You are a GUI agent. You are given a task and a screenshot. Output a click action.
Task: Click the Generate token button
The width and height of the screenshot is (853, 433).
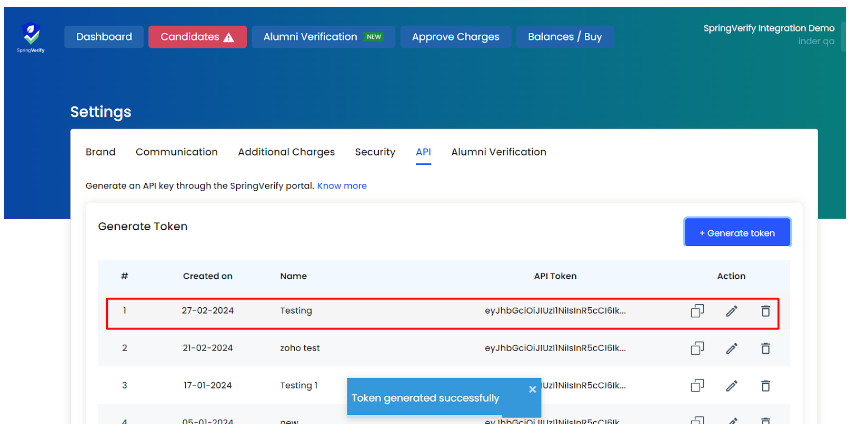(x=737, y=233)
